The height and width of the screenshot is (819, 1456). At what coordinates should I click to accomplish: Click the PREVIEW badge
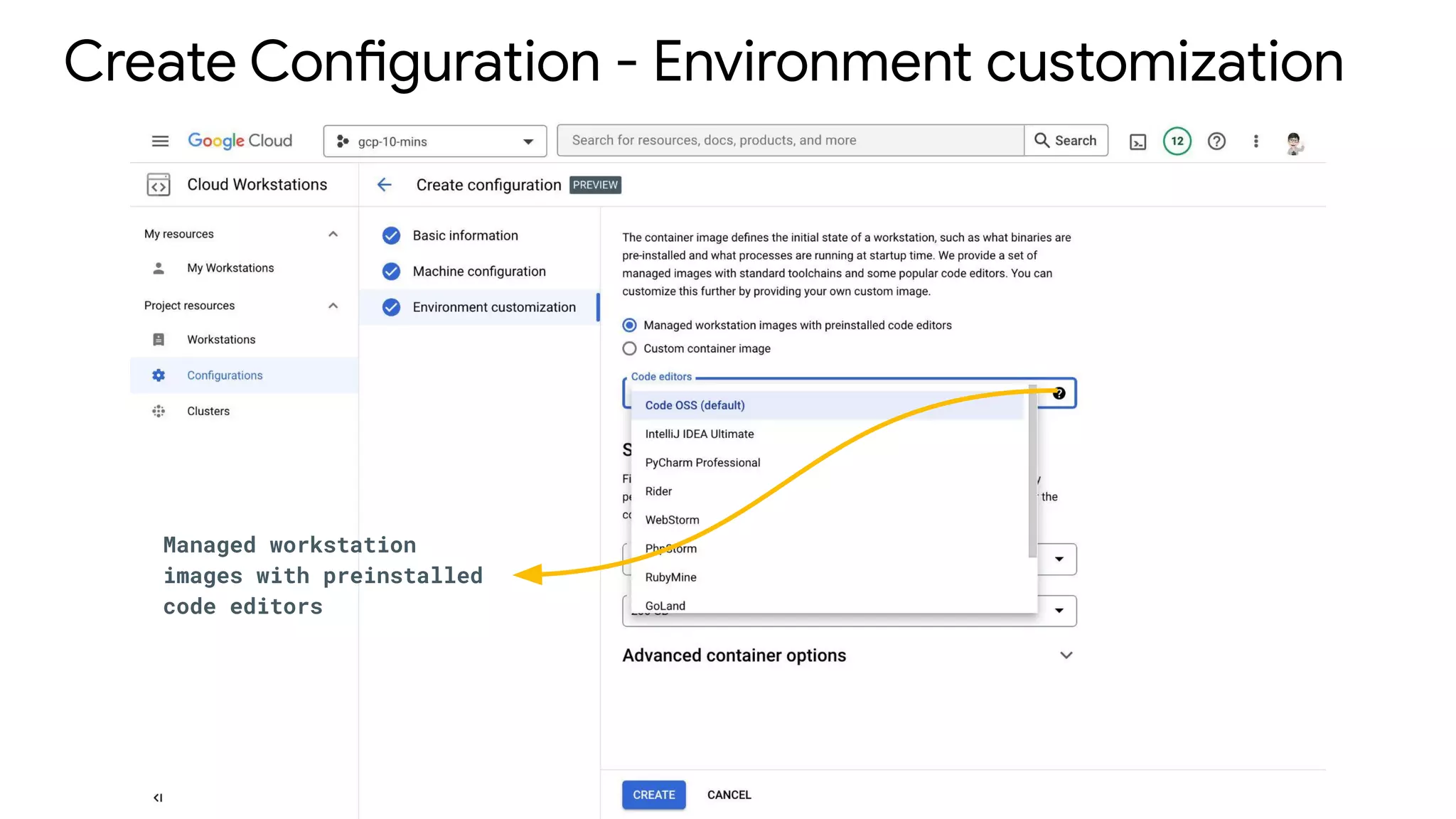pyautogui.click(x=595, y=185)
